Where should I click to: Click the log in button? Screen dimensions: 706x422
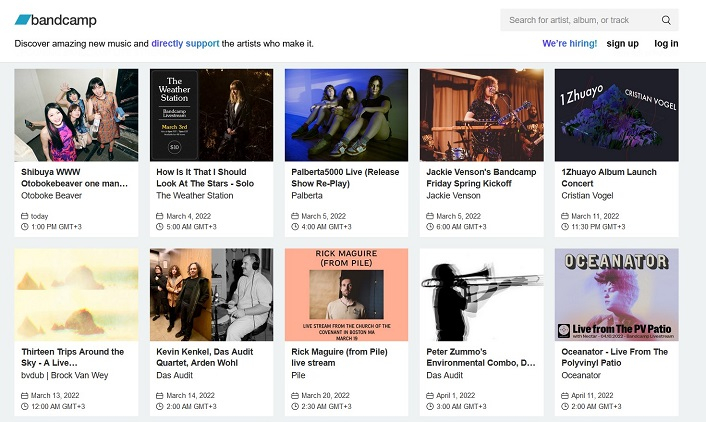(x=666, y=44)
